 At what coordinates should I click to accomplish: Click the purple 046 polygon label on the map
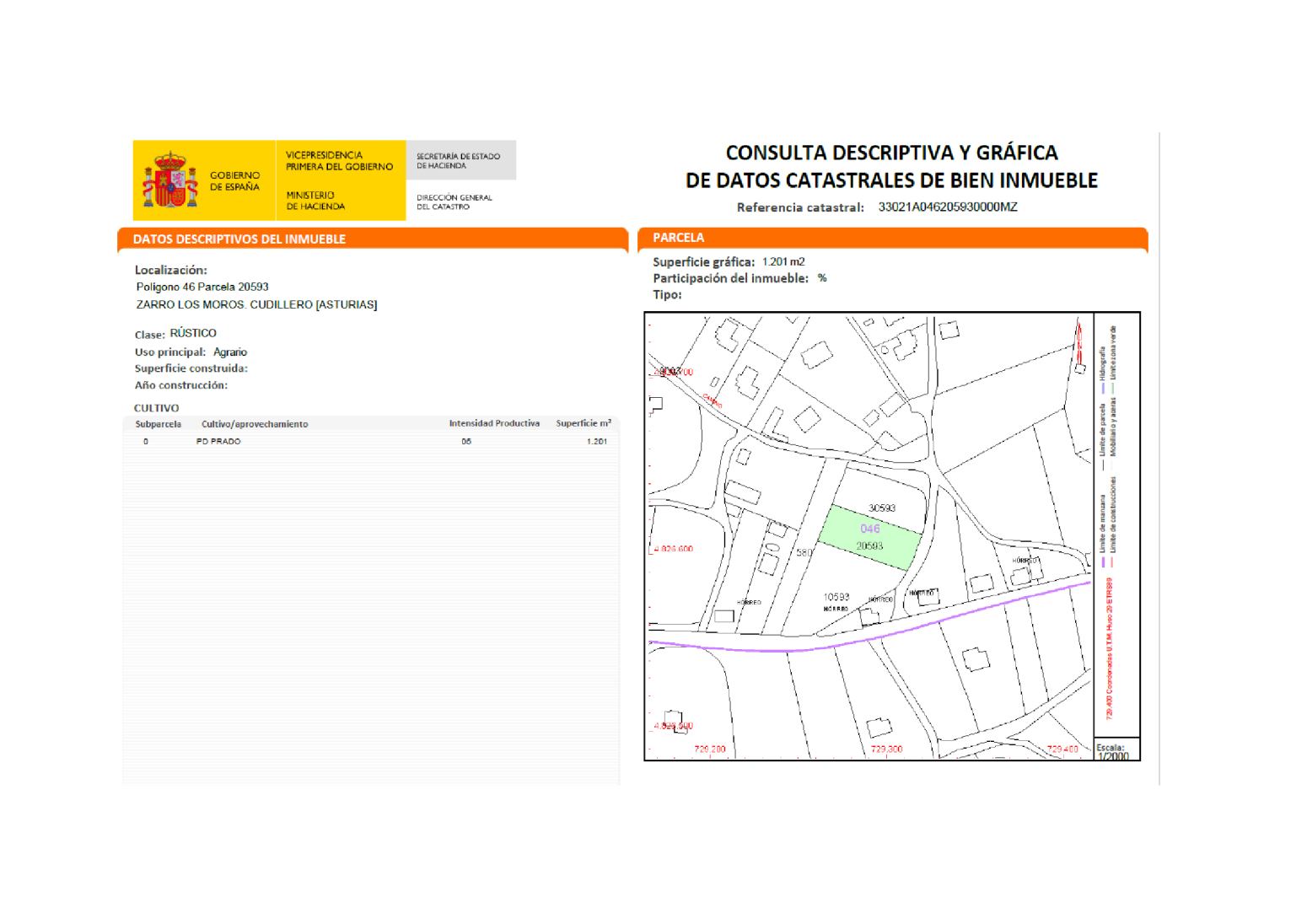tap(870, 529)
